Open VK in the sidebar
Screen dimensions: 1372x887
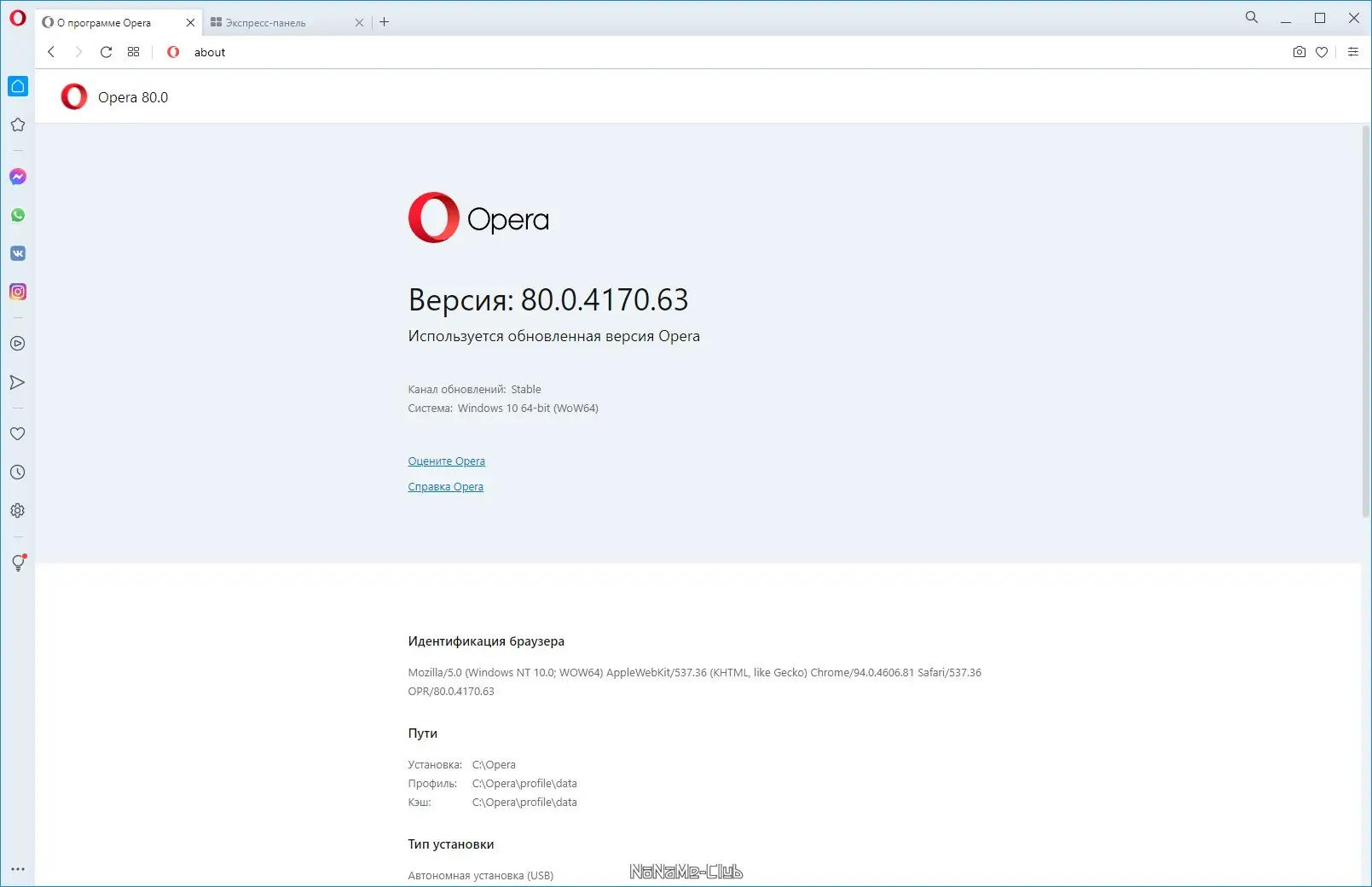pos(18,253)
